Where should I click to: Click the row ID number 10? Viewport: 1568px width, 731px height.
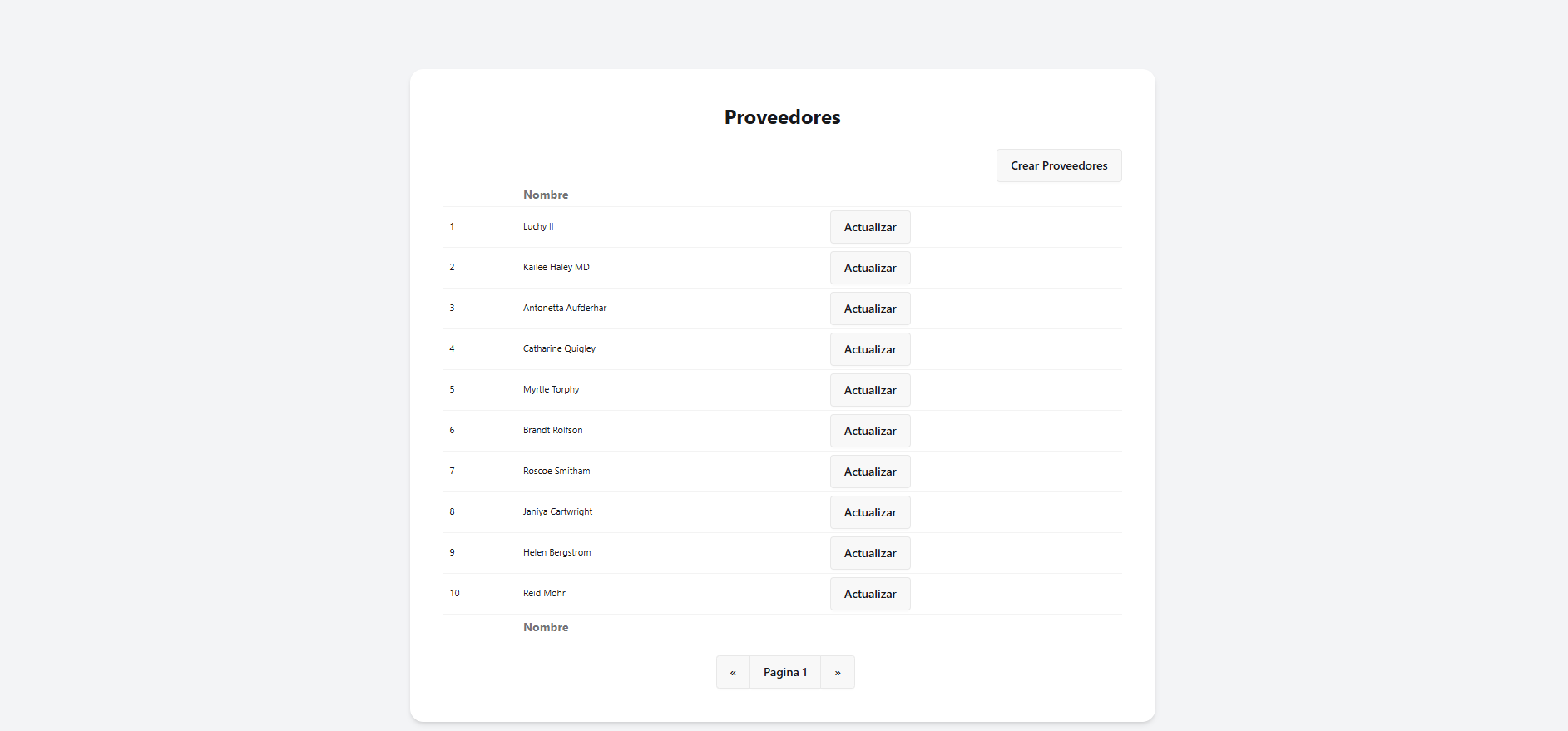[454, 593]
